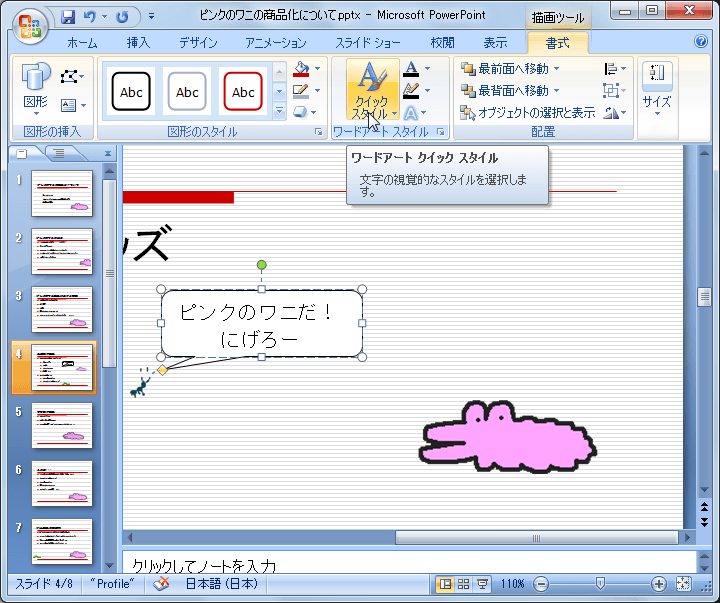Select slide 3 thumbnail
The image size is (720, 603).
point(62,310)
